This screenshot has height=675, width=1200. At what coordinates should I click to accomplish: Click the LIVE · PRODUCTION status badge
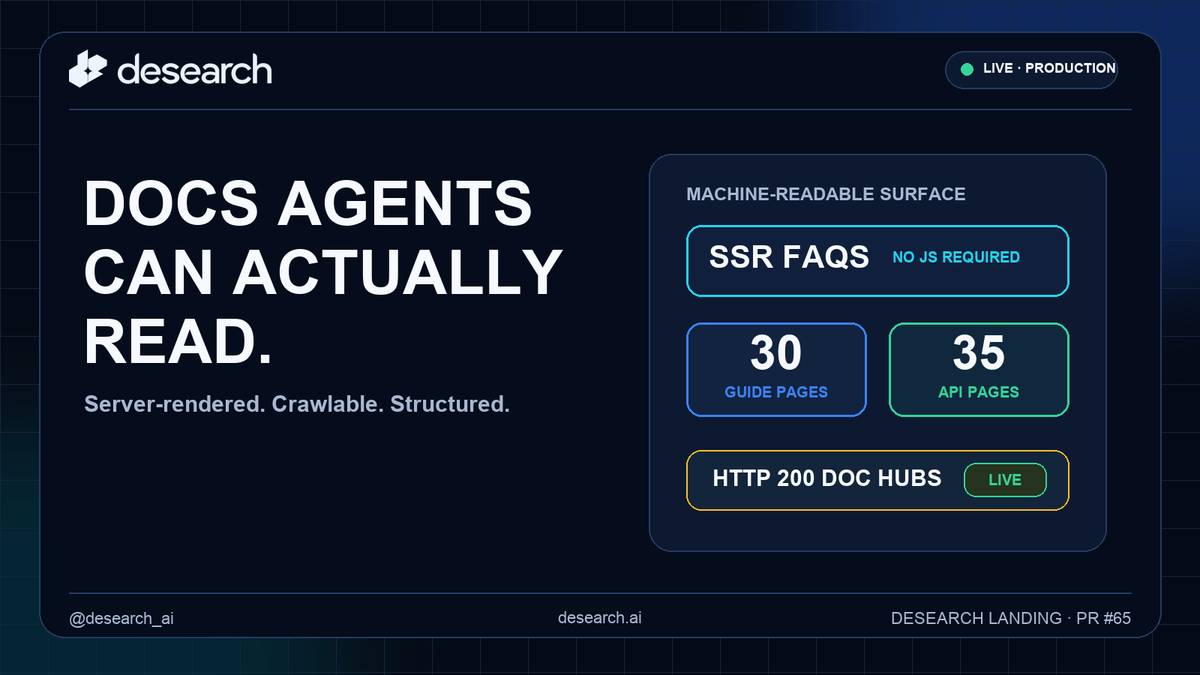1031,69
